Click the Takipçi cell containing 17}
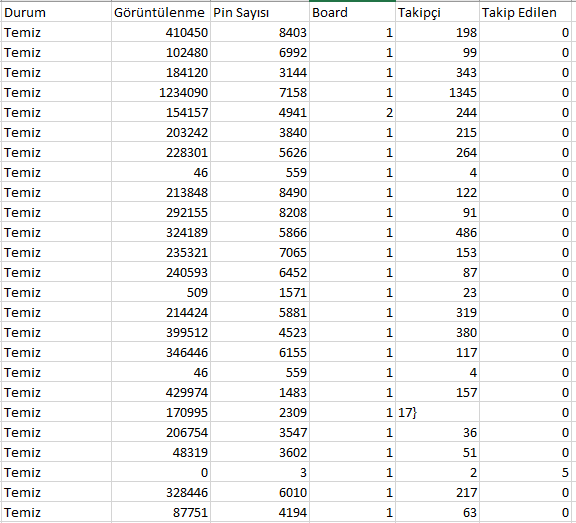The width and height of the screenshot is (576, 523). pyautogui.click(x=437, y=412)
